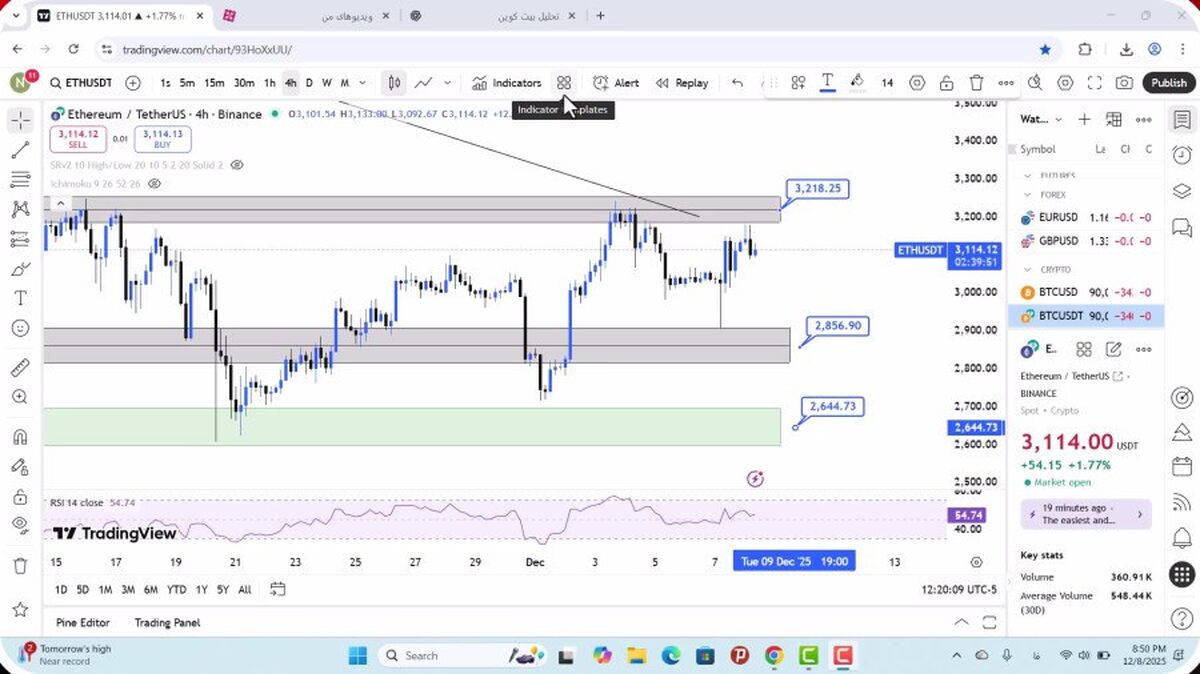The height and width of the screenshot is (674, 1200).
Task: Open the Fibonacci retracement tools
Action: point(20,180)
